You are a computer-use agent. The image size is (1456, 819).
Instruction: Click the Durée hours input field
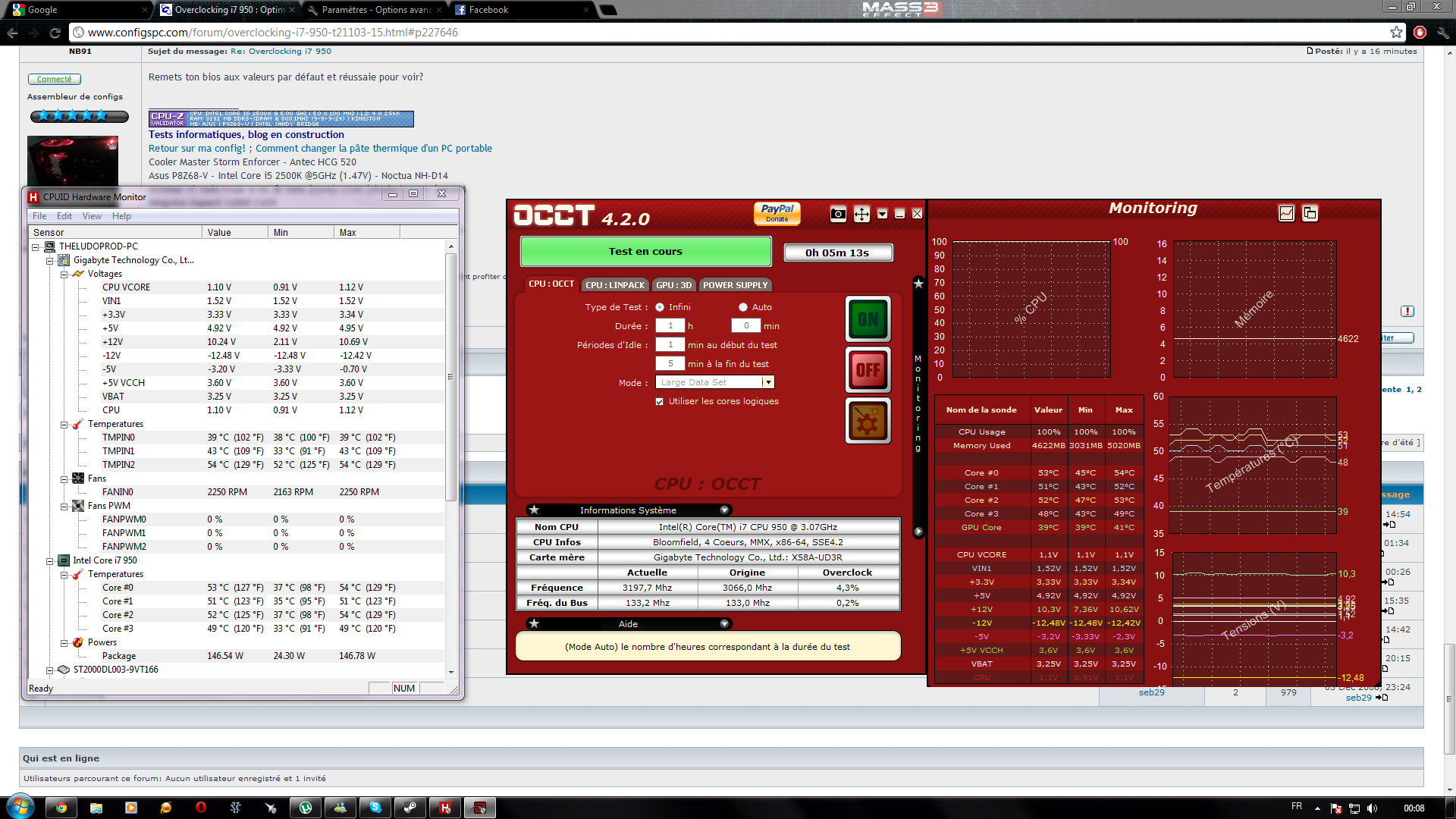coord(670,326)
